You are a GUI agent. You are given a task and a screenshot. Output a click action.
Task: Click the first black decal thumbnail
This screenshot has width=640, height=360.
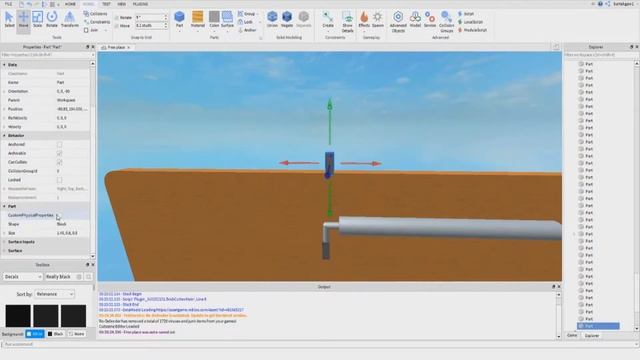point(18,316)
